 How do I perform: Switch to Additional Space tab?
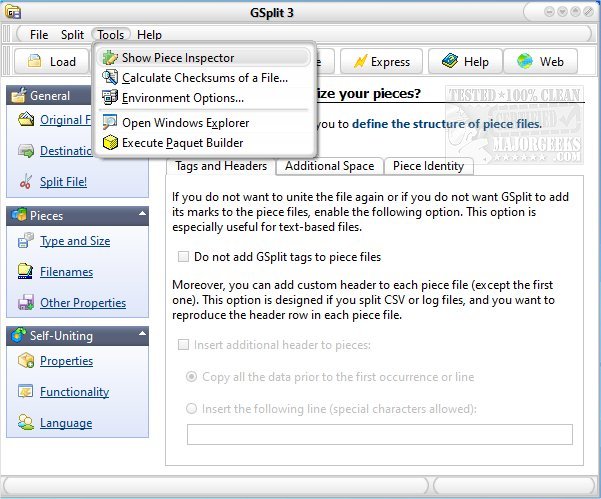[329, 166]
